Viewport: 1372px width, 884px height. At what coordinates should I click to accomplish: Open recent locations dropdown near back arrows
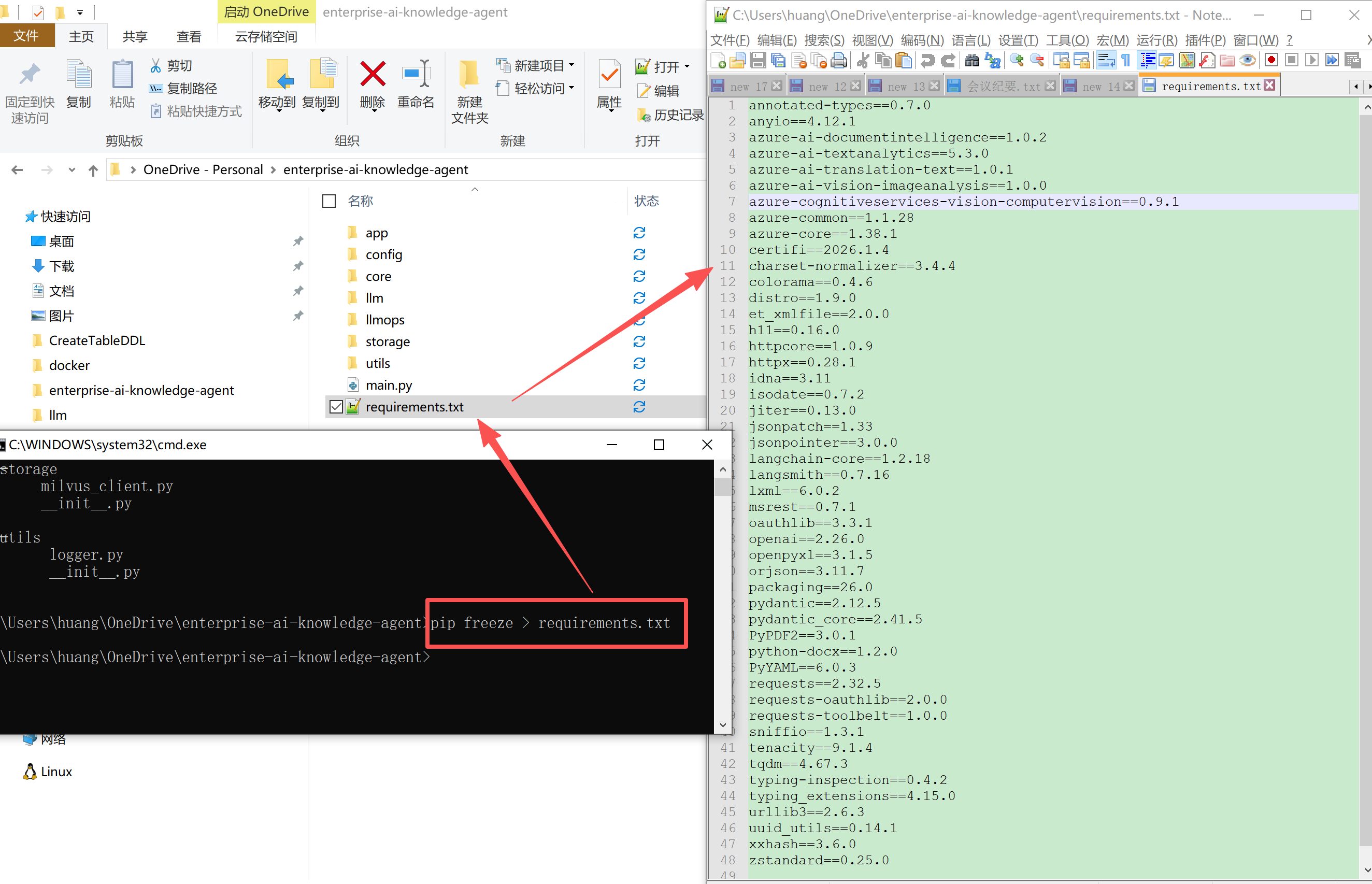point(72,170)
